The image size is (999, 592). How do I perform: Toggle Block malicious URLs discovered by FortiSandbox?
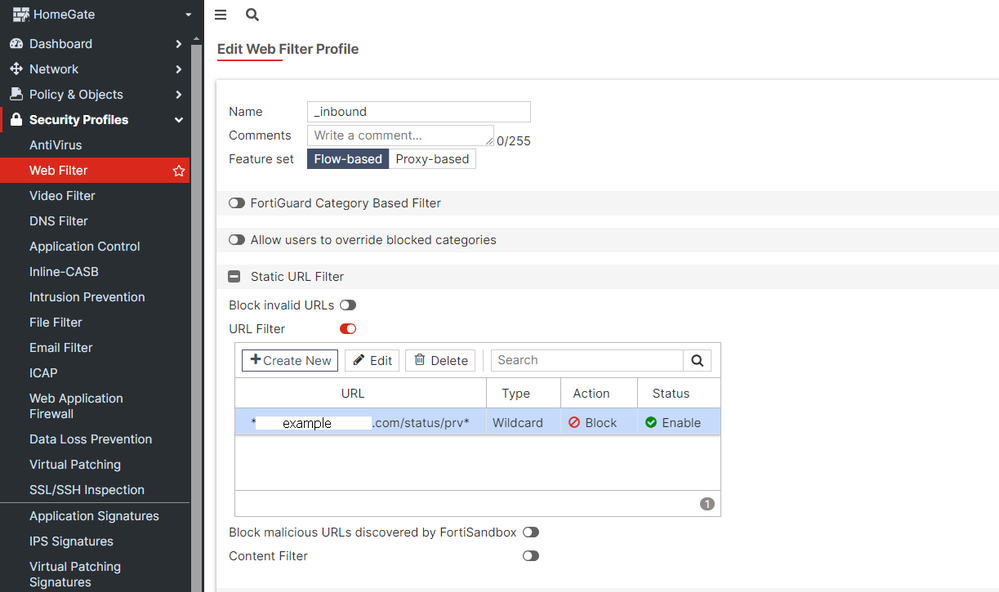tap(531, 532)
